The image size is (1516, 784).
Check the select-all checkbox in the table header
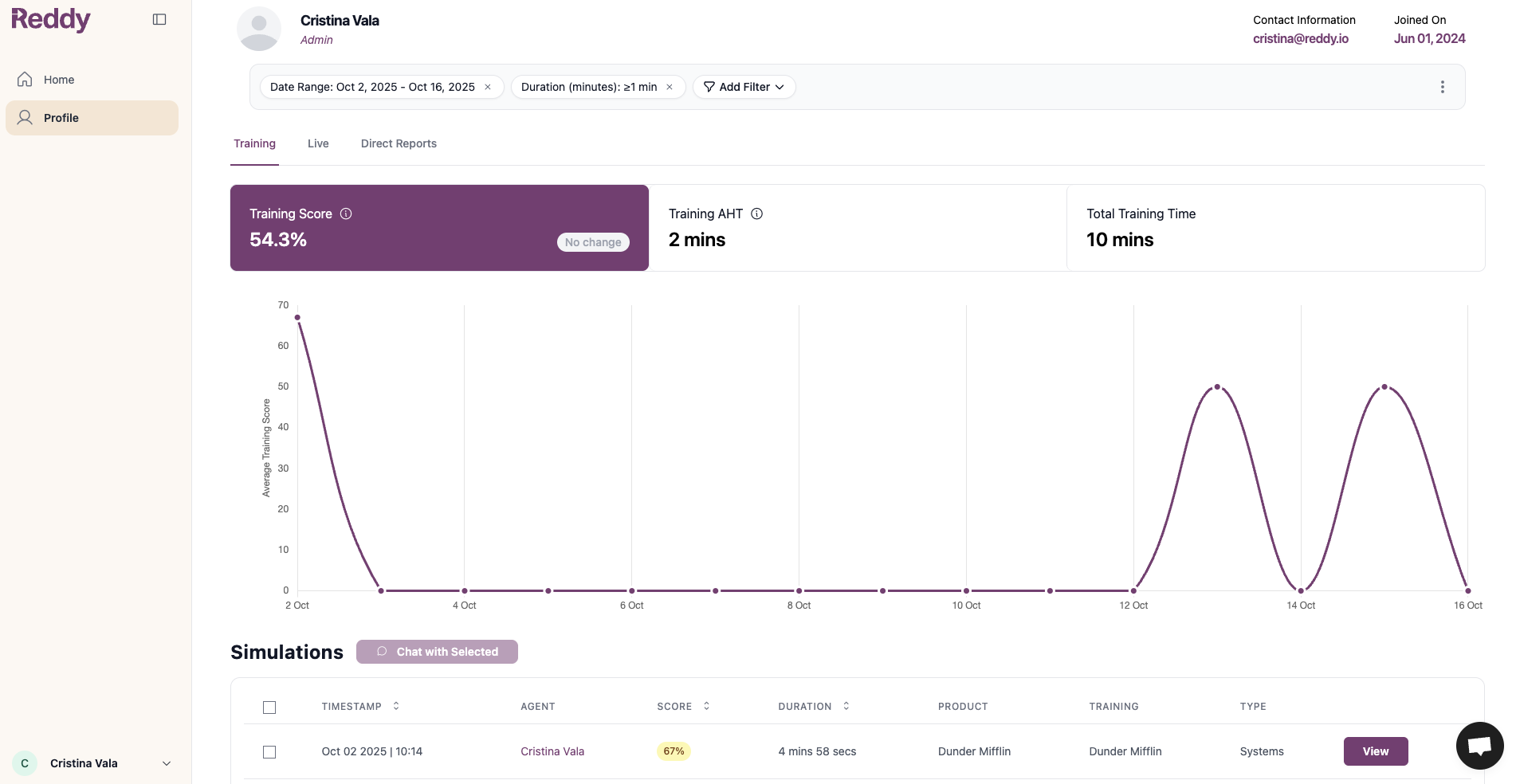(x=269, y=707)
